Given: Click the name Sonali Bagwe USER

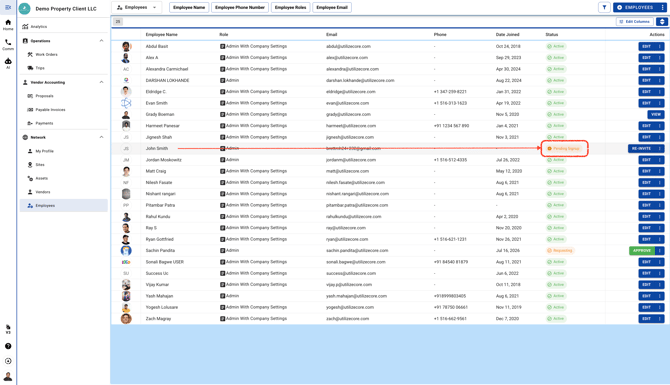Looking at the screenshot, I should (x=165, y=262).
